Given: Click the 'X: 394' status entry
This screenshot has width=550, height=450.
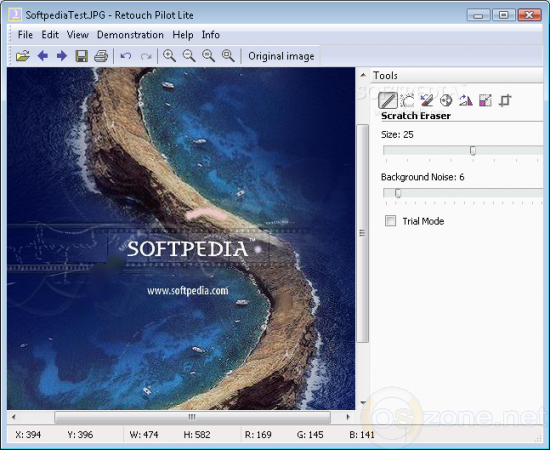Looking at the screenshot, I should [28, 435].
